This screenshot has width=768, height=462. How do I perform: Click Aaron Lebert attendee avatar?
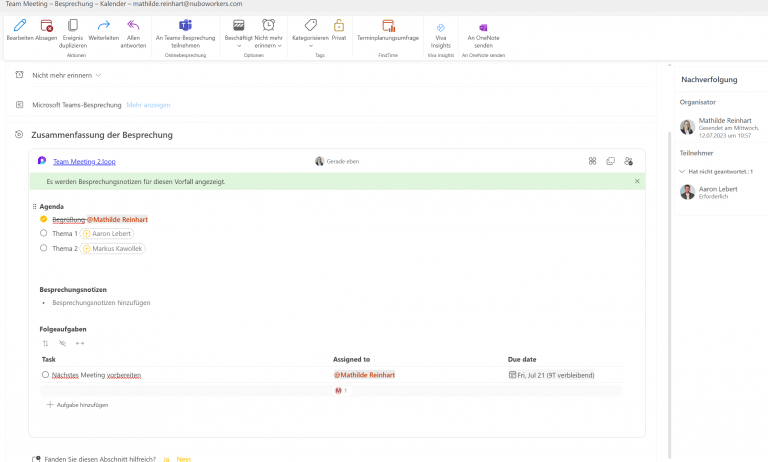pos(687,192)
